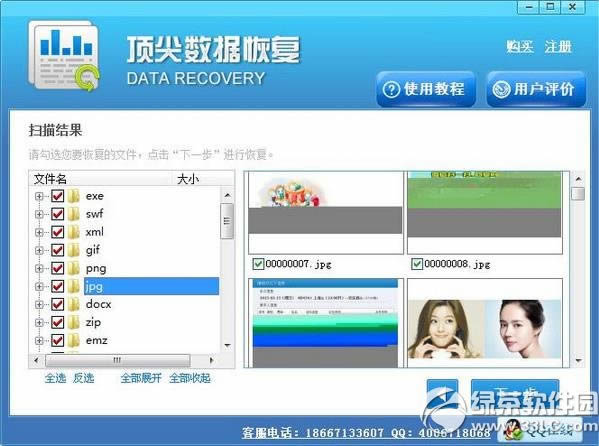Expand the exe tree node
The width and height of the screenshot is (599, 446).
(39, 196)
